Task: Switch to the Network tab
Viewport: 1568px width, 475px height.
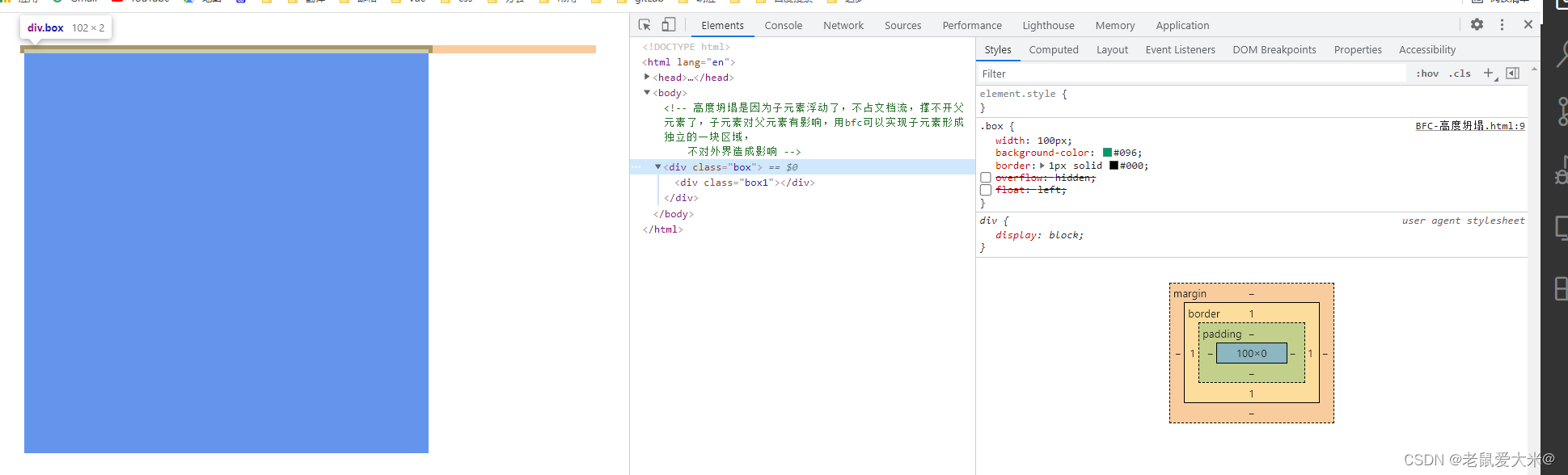Action: [x=843, y=25]
